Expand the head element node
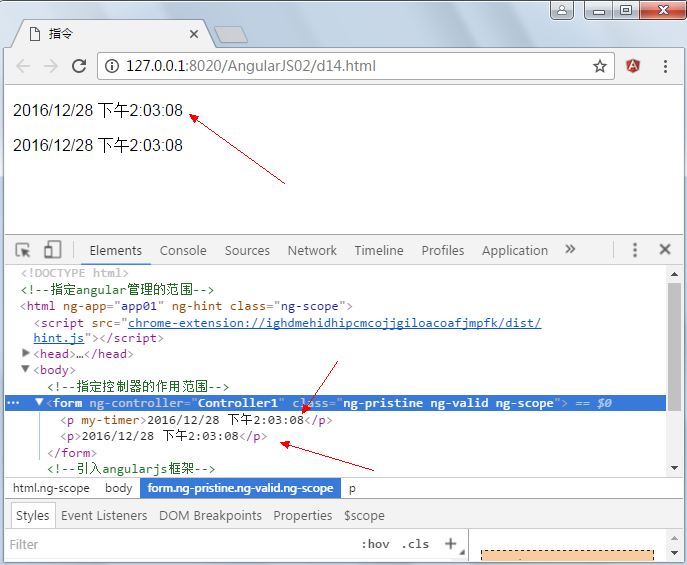This screenshot has width=687, height=565. point(25,353)
